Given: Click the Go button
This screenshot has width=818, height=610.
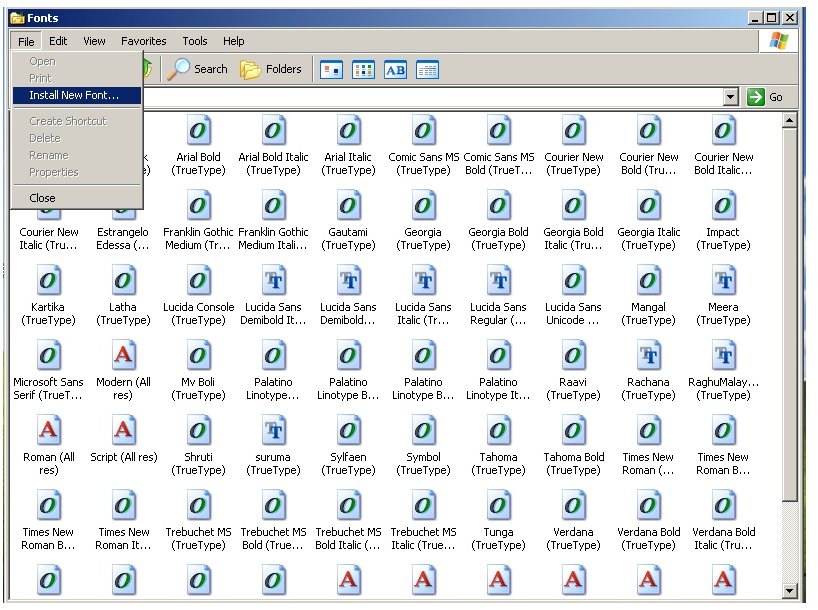Looking at the screenshot, I should coord(765,97).
